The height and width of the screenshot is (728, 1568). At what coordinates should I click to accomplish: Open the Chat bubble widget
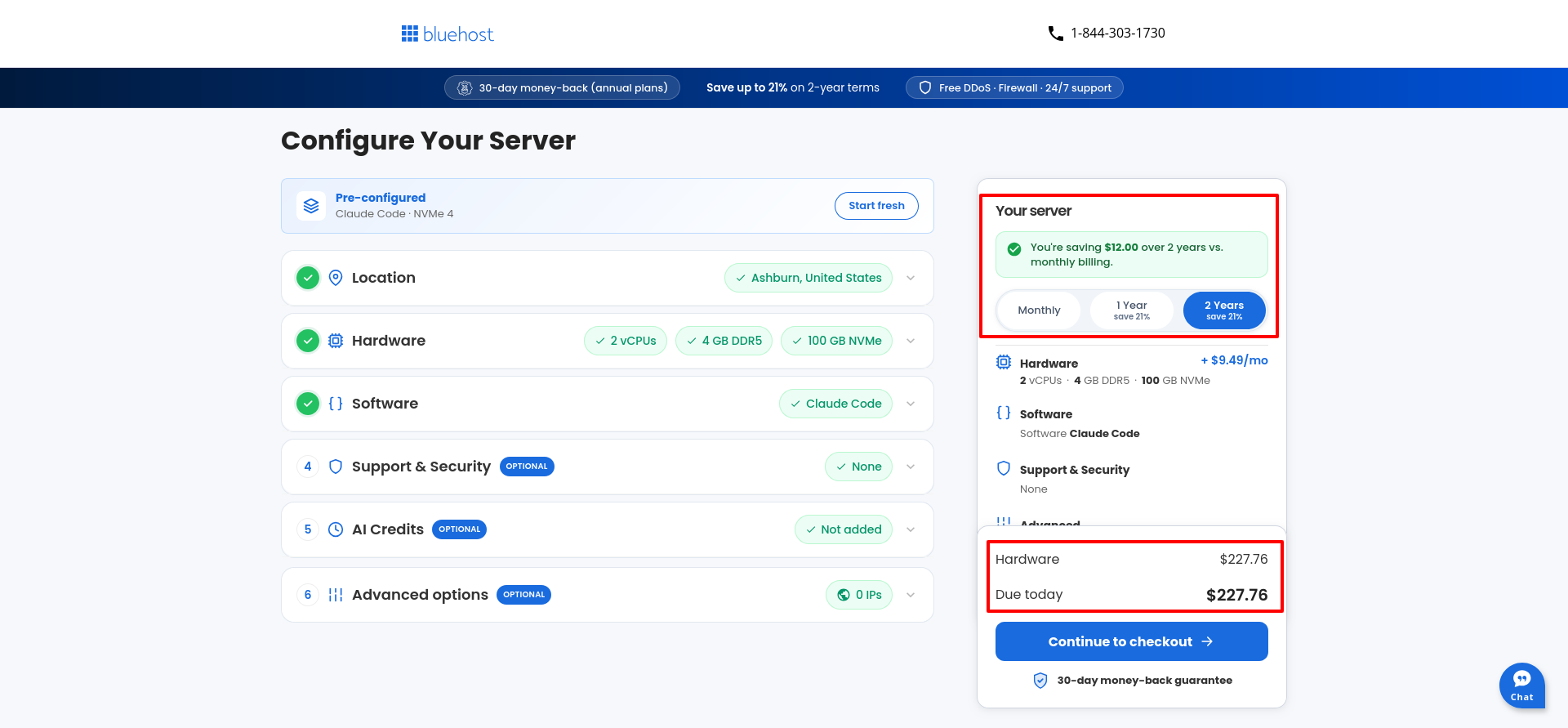[x=1521, y=685]
